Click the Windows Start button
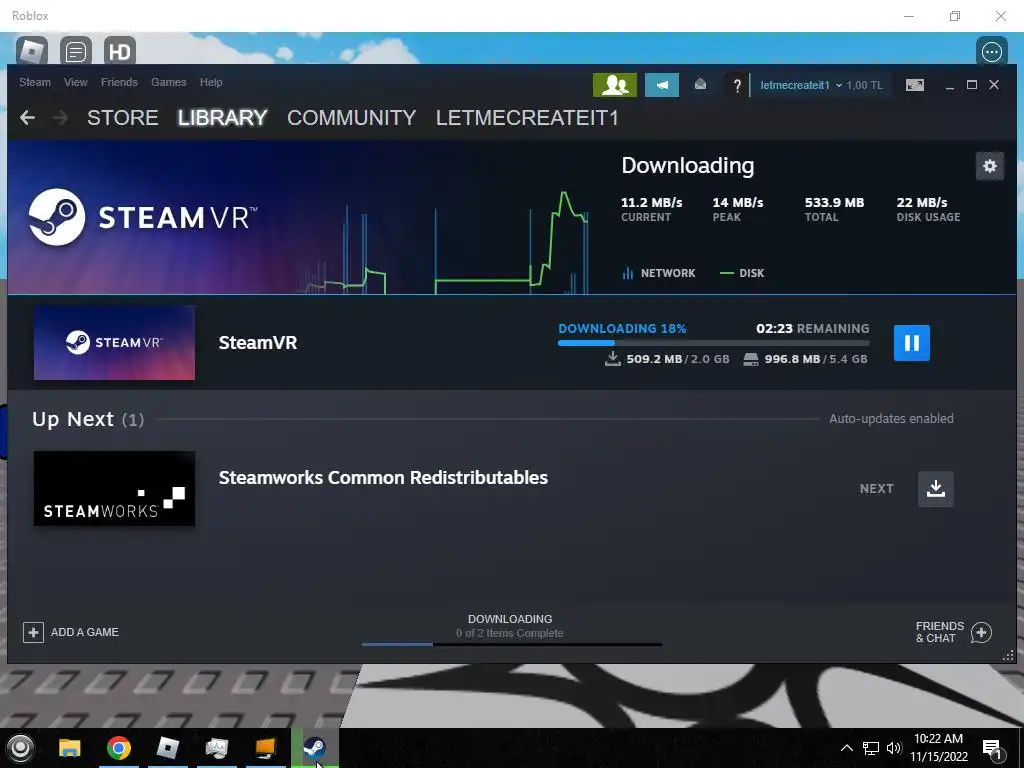The image size is (1024, 768). tap(20, 748)
